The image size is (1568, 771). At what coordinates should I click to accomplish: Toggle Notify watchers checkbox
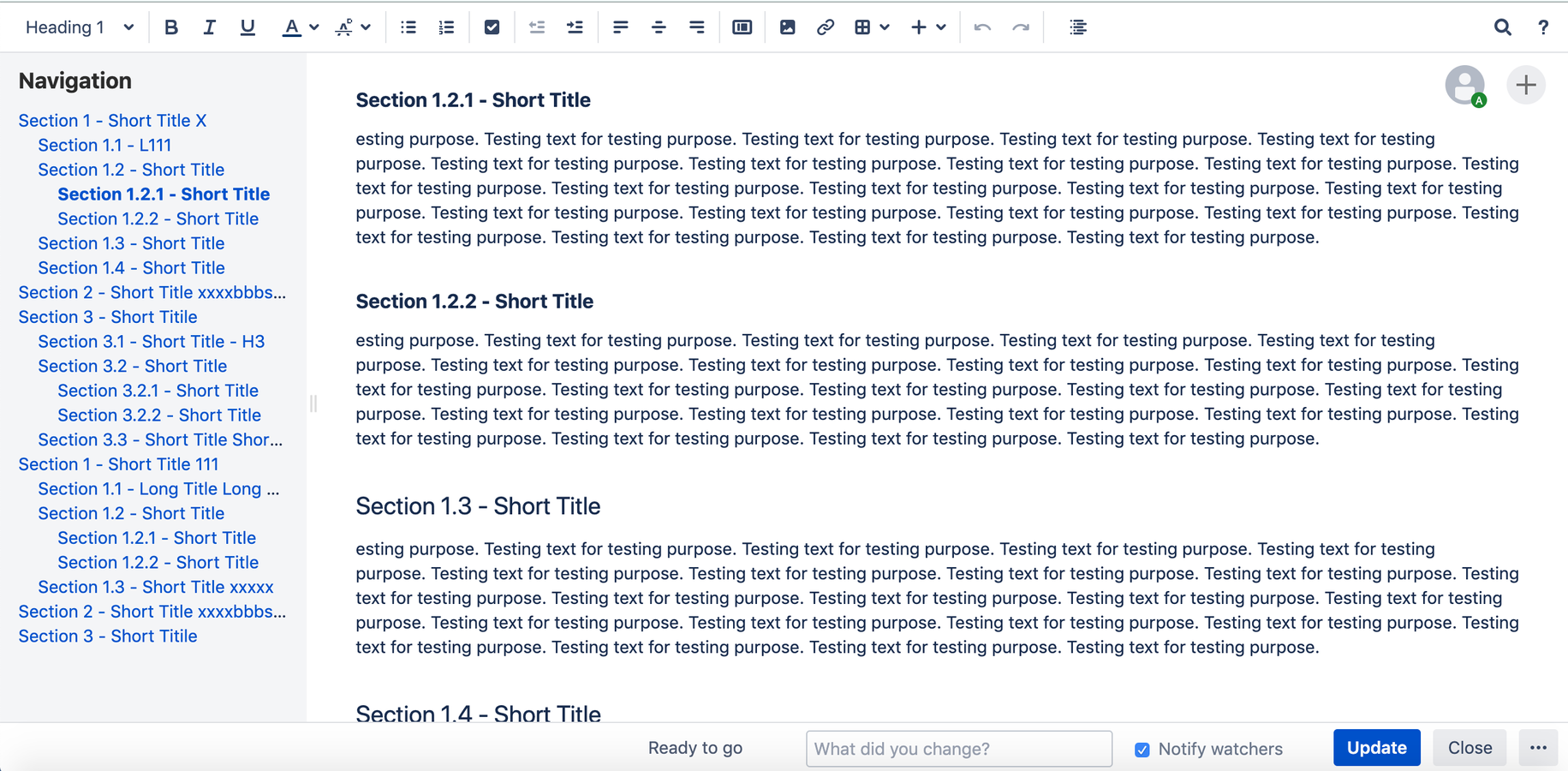1142,750
